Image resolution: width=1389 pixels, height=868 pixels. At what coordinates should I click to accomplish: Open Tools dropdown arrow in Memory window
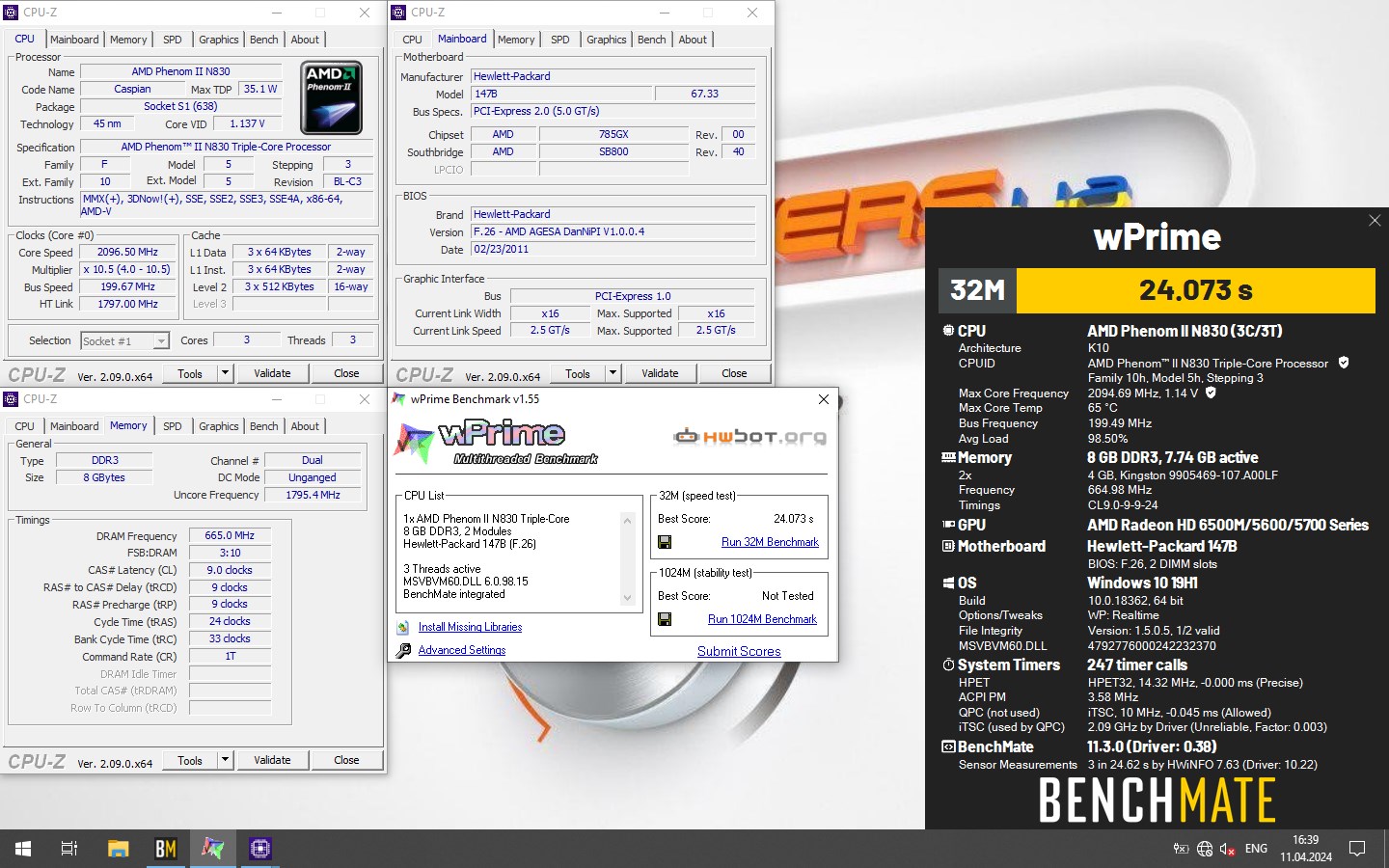click(225, 760)
